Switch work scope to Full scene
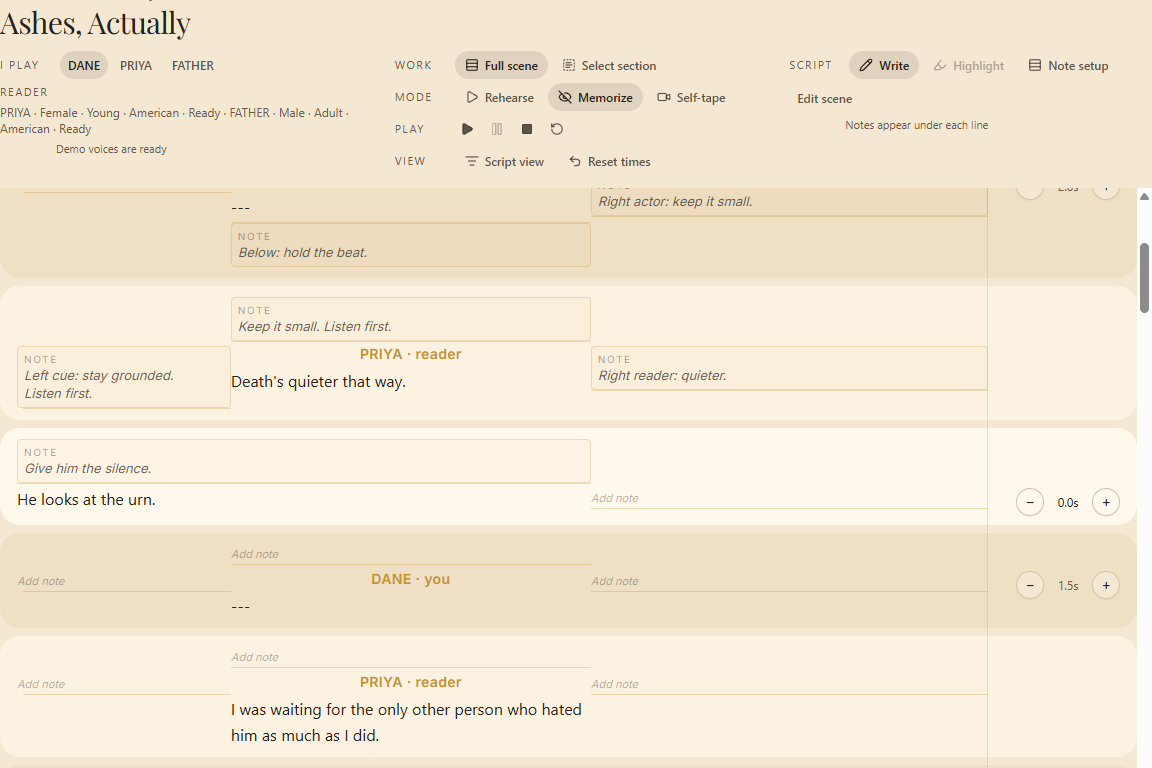The image size is (1152, 768). pyautogui.click(x=501, y=65)
